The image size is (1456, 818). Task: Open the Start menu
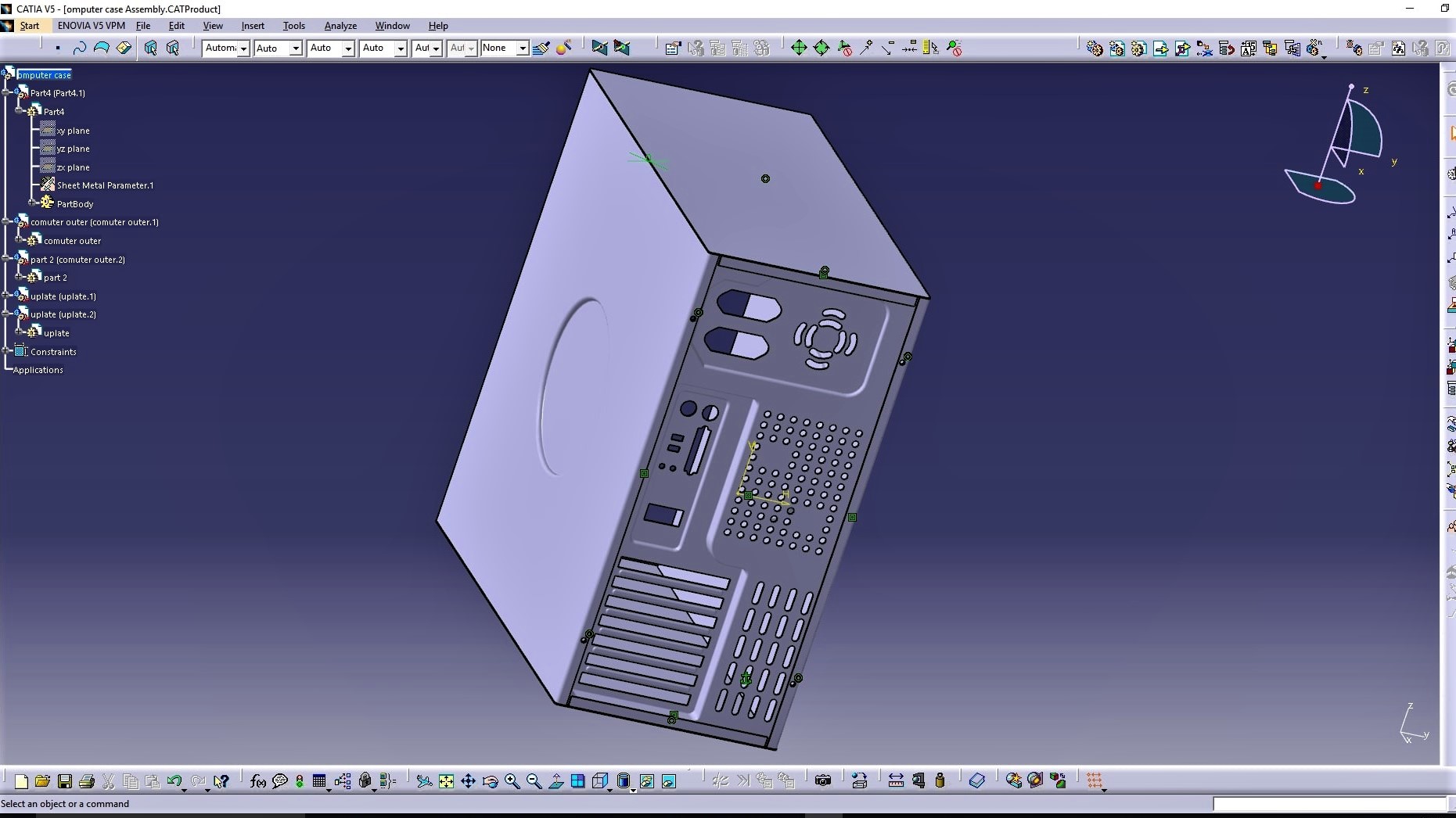coord(29,26)
